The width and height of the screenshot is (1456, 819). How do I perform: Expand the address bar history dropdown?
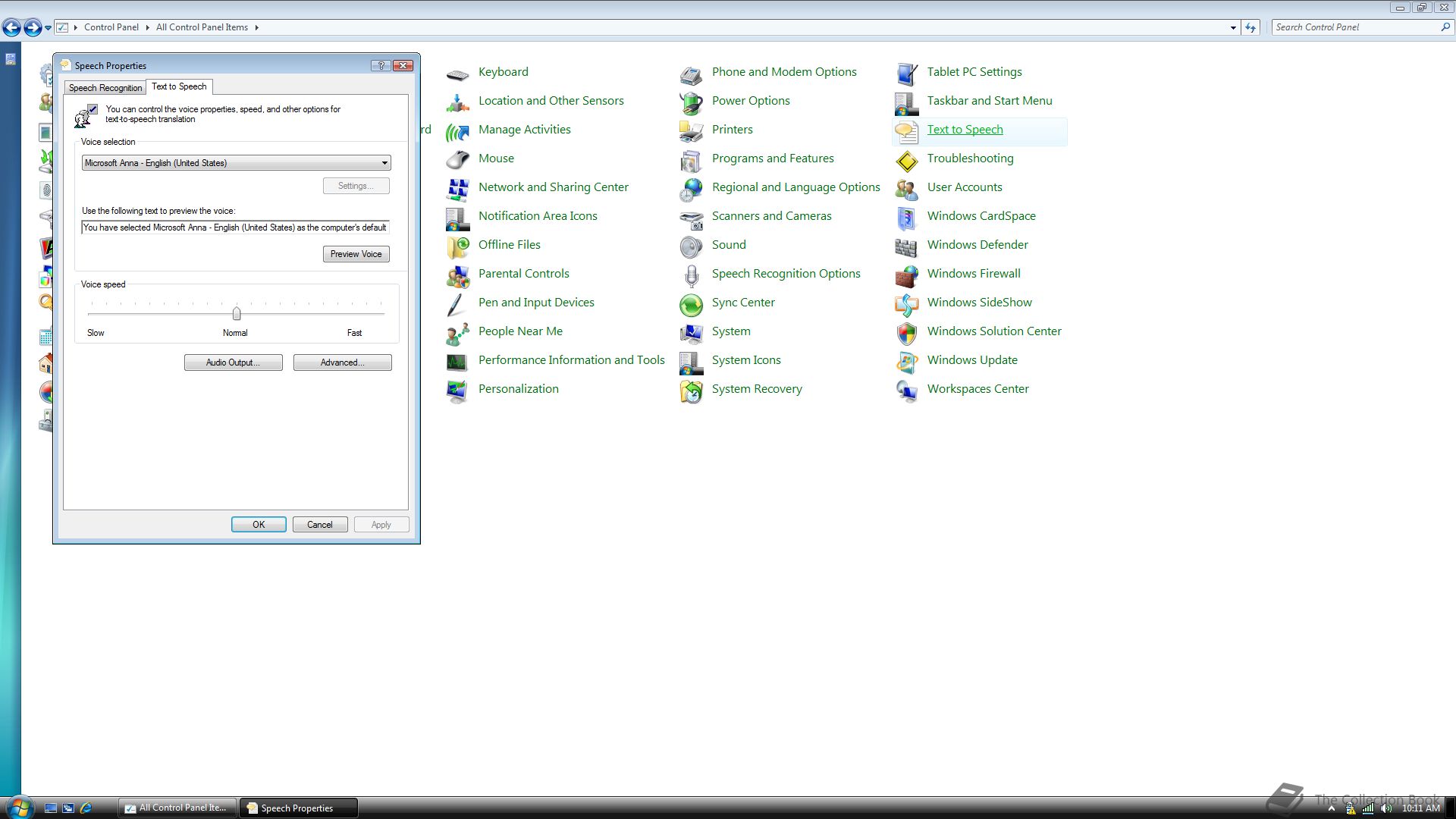(x=1233, y=27)
